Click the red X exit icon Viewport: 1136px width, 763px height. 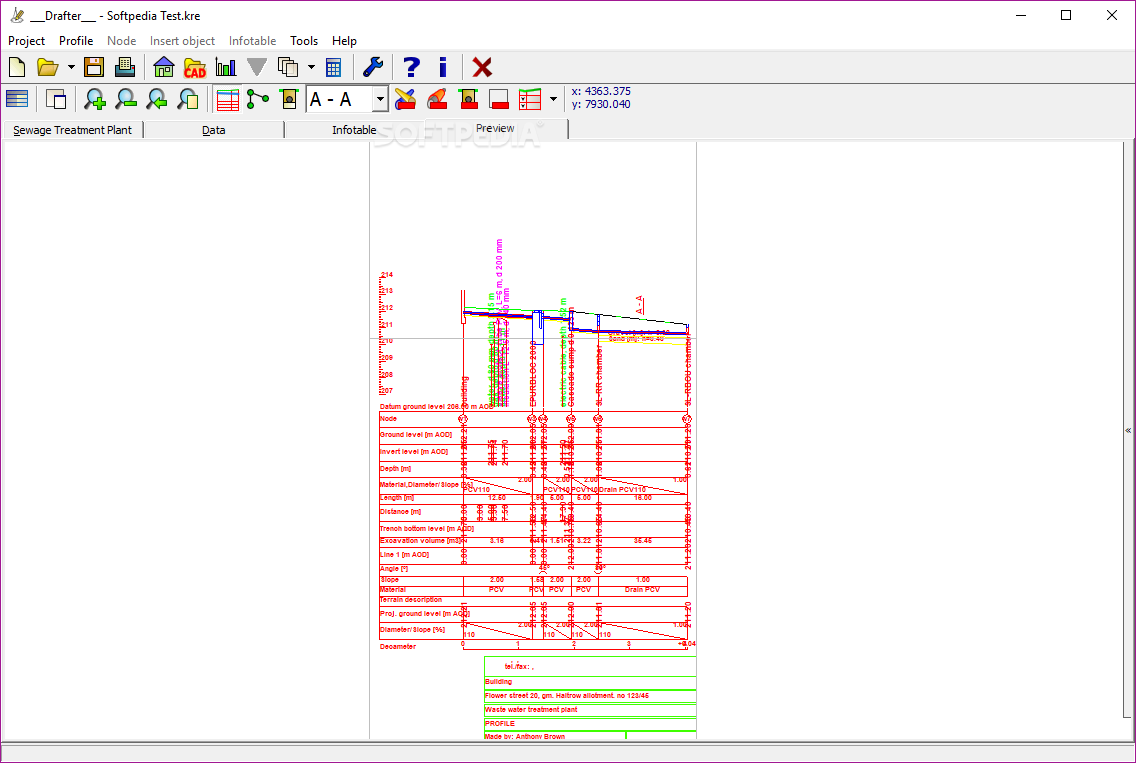coord(482,67)
